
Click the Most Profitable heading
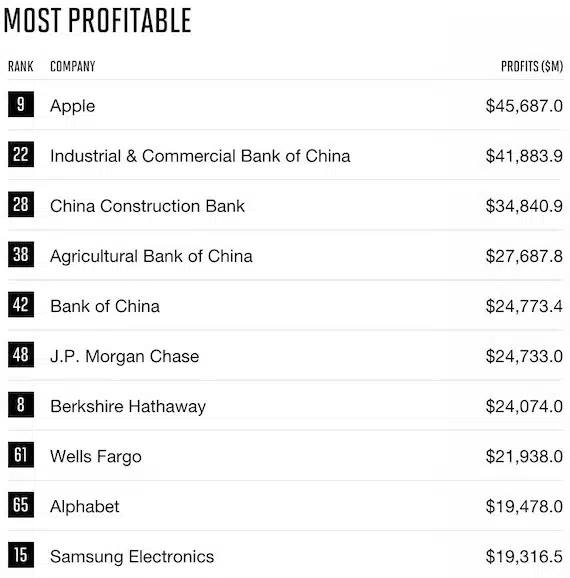pos(97,20)
